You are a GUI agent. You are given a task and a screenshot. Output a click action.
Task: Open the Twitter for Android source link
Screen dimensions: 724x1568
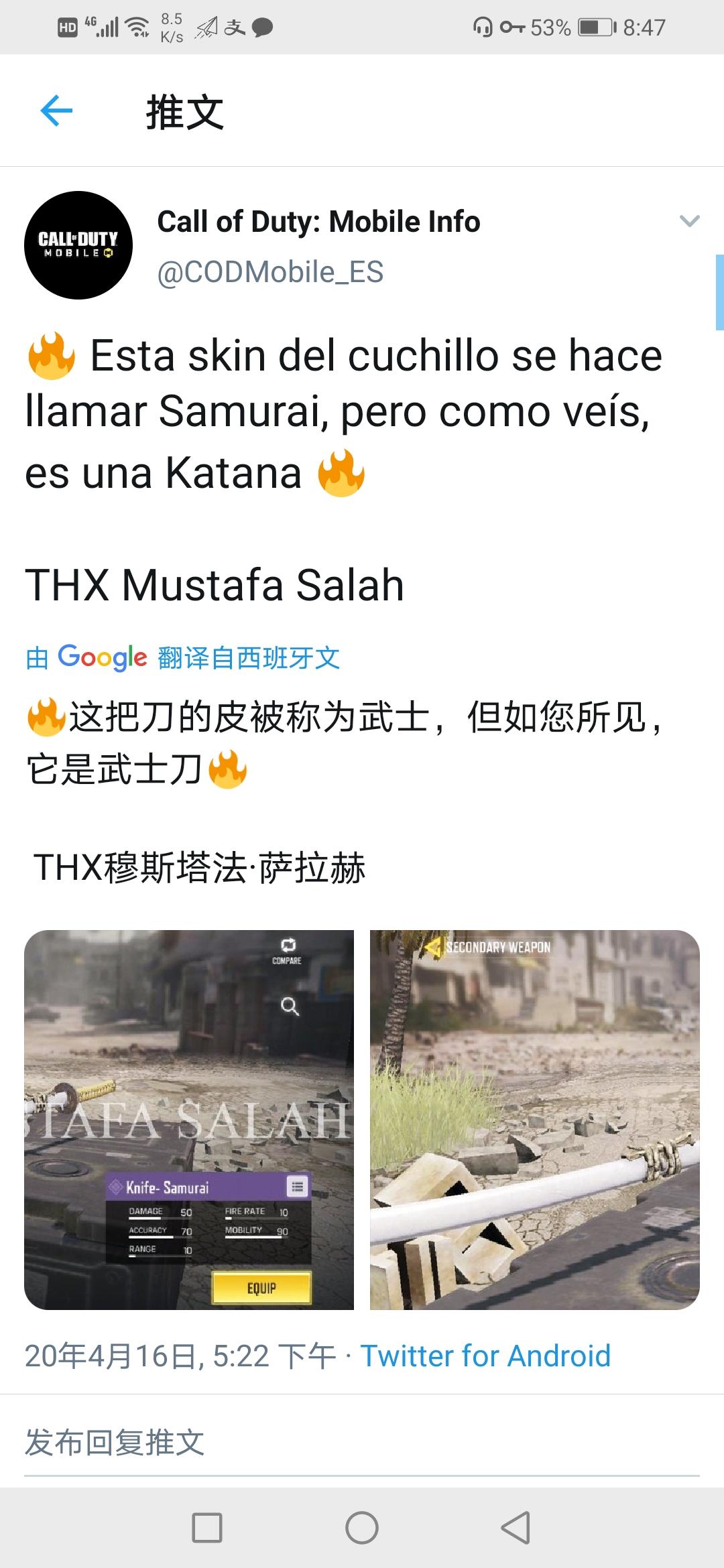(x=485, y=1356)
